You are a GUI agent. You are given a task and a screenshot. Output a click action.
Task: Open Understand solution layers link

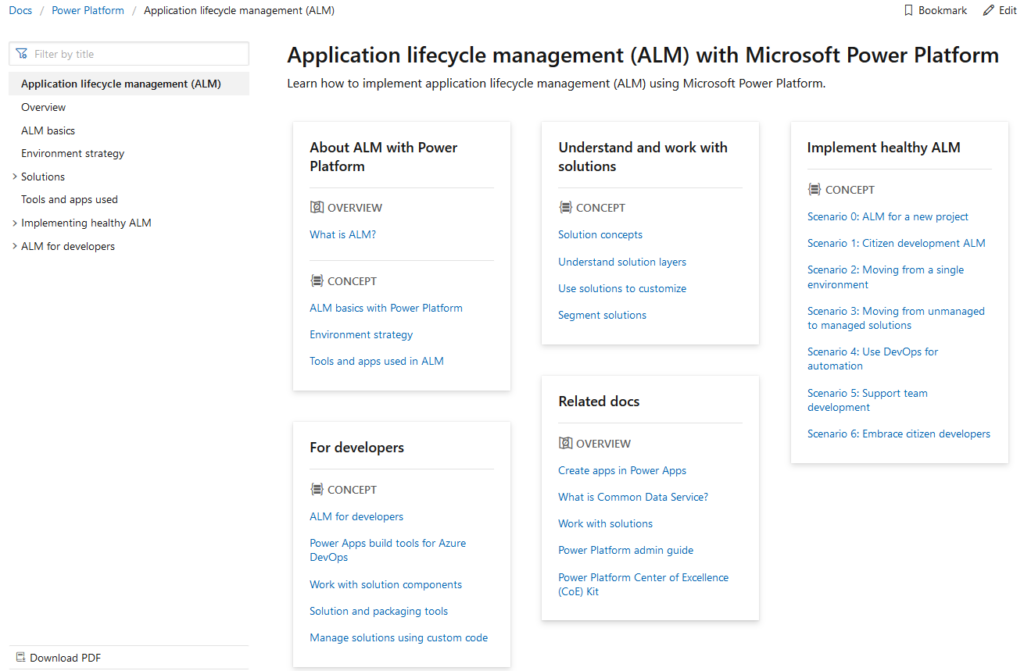pyautogui.click(x=622, y=262)
